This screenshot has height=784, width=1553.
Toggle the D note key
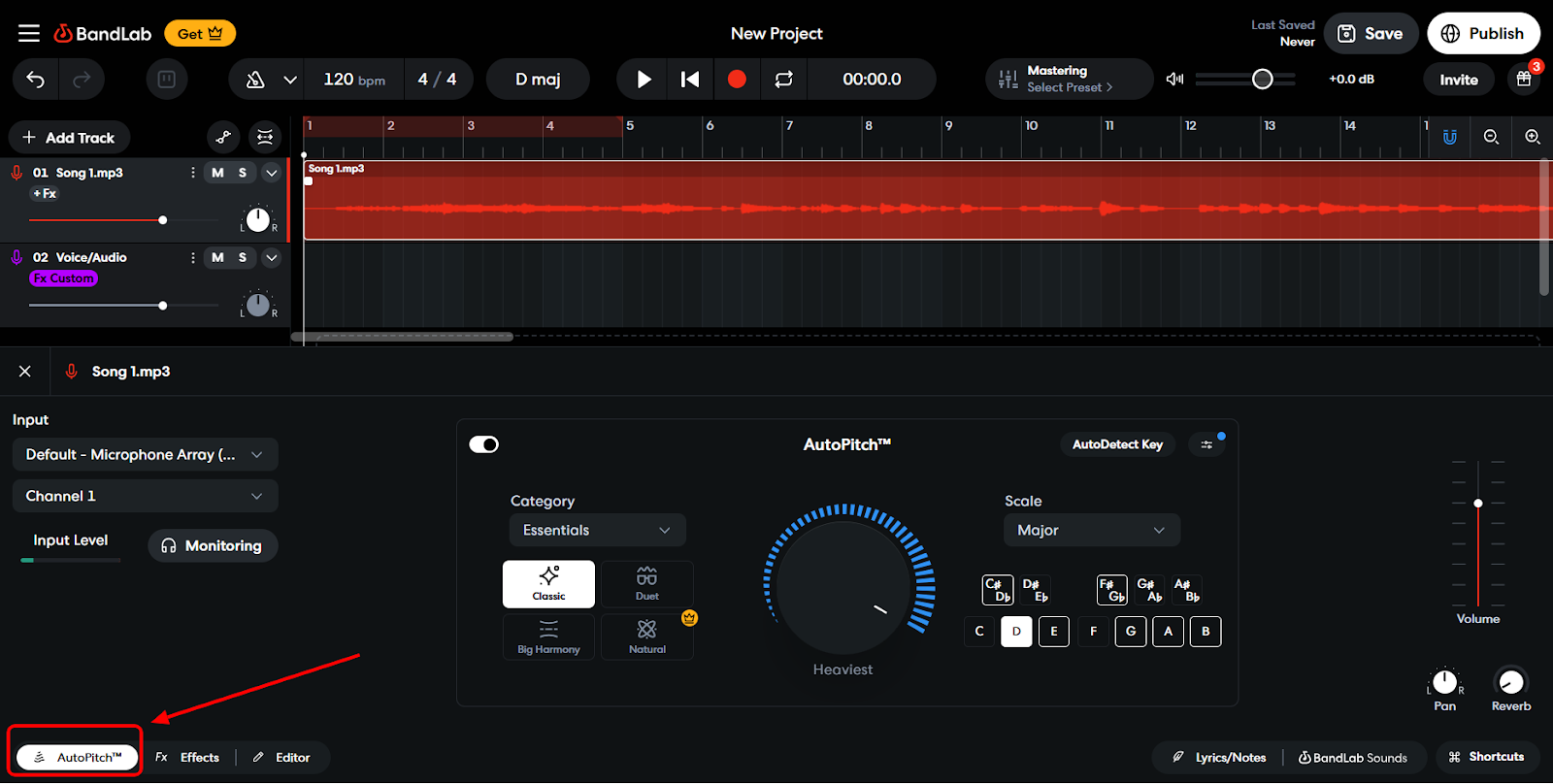point(1016,632)
